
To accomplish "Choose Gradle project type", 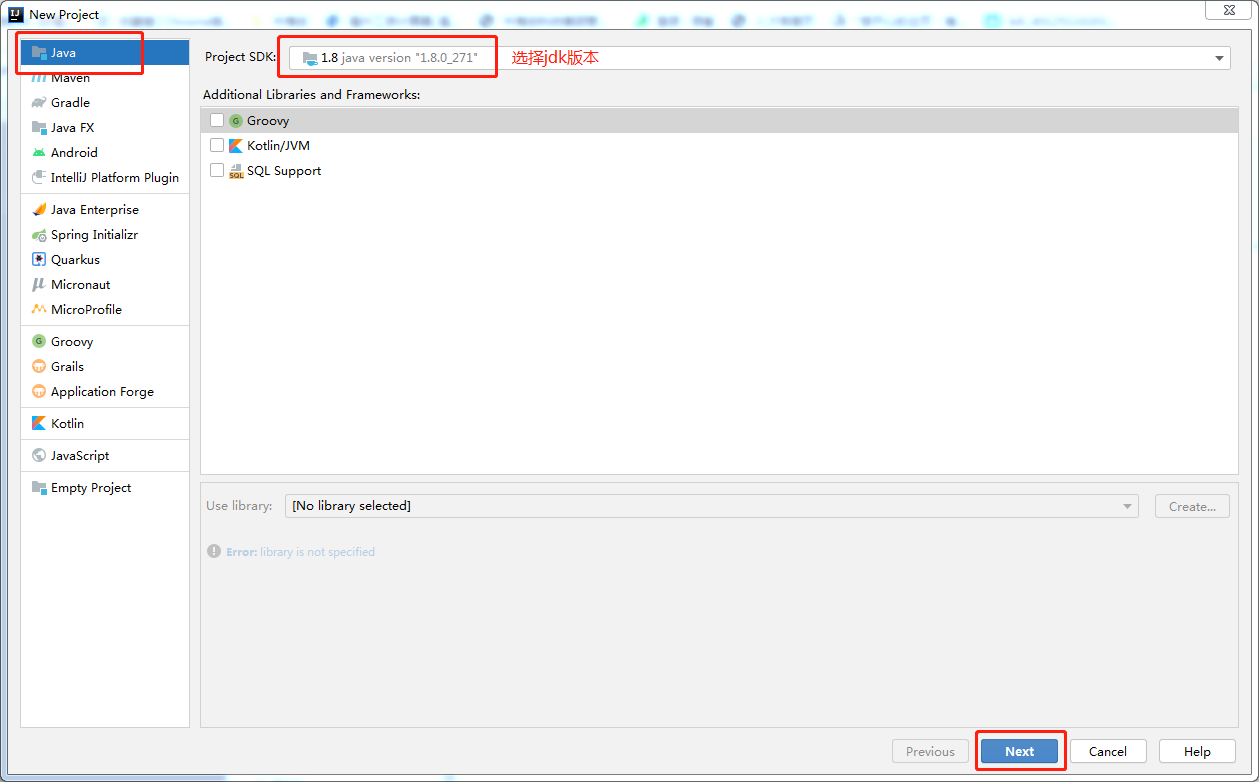I will click(105, 103).
